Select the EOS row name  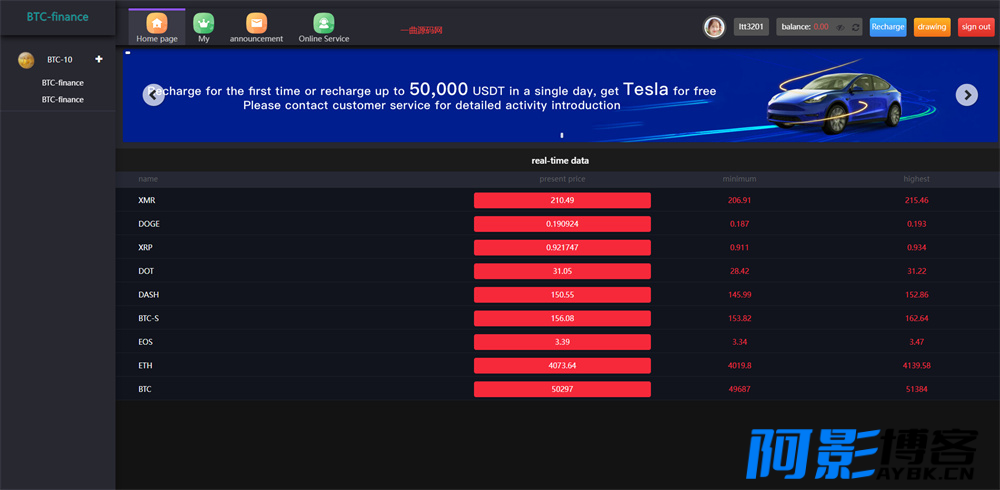click(145, 342)
